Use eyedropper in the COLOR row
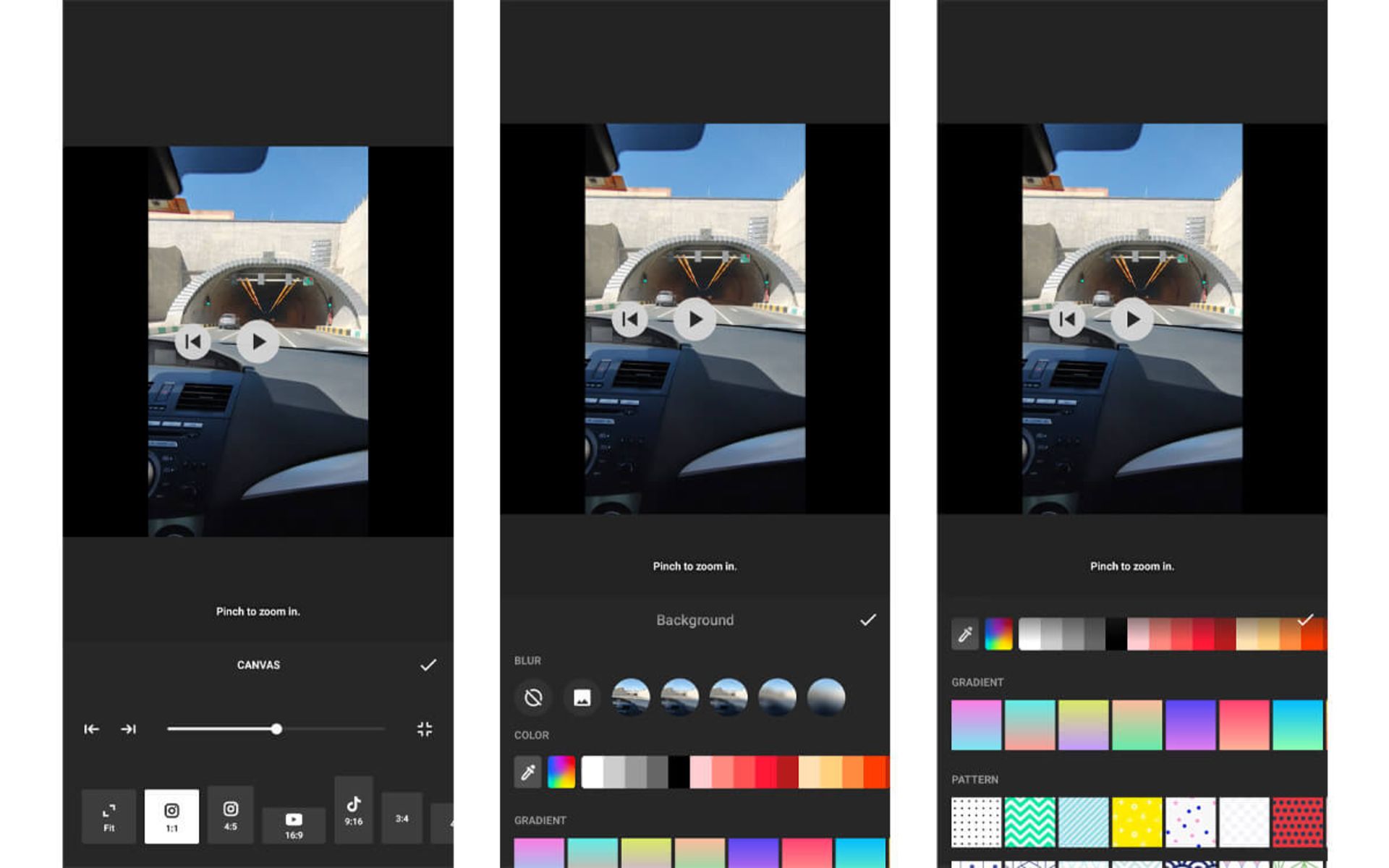The height and width of the screenshot is (868, 1389). 528,772
